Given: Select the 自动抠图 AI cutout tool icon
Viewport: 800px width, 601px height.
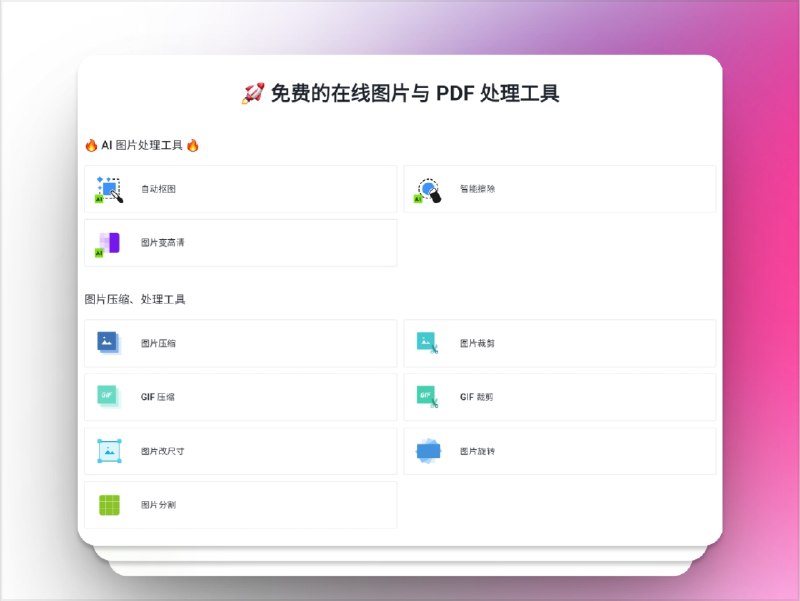Looking at the screenshot, I should pyautogui.click(x=108, y=190).
